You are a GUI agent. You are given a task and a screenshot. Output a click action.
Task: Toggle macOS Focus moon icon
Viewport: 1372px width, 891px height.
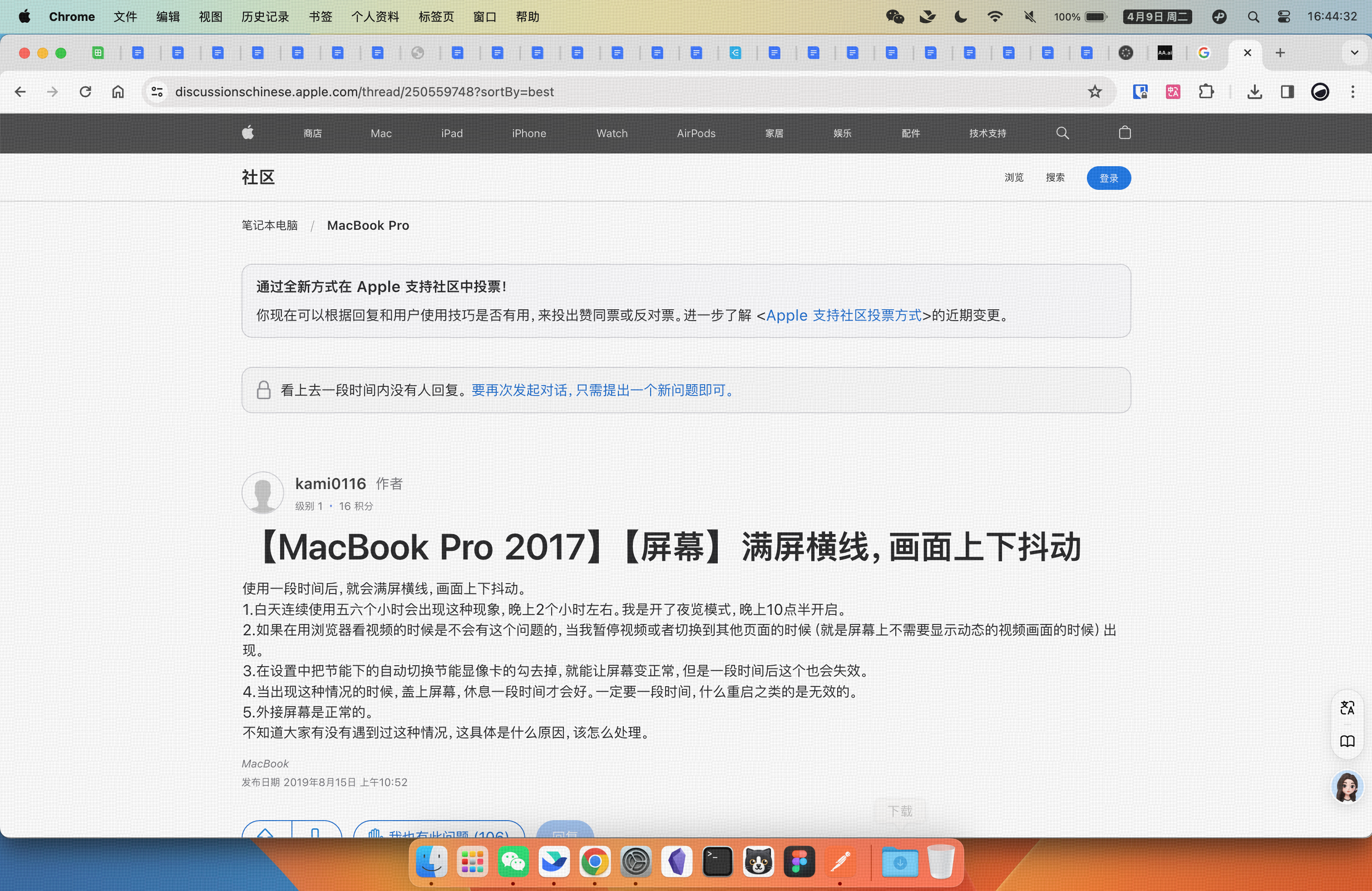tap(960, 17)
